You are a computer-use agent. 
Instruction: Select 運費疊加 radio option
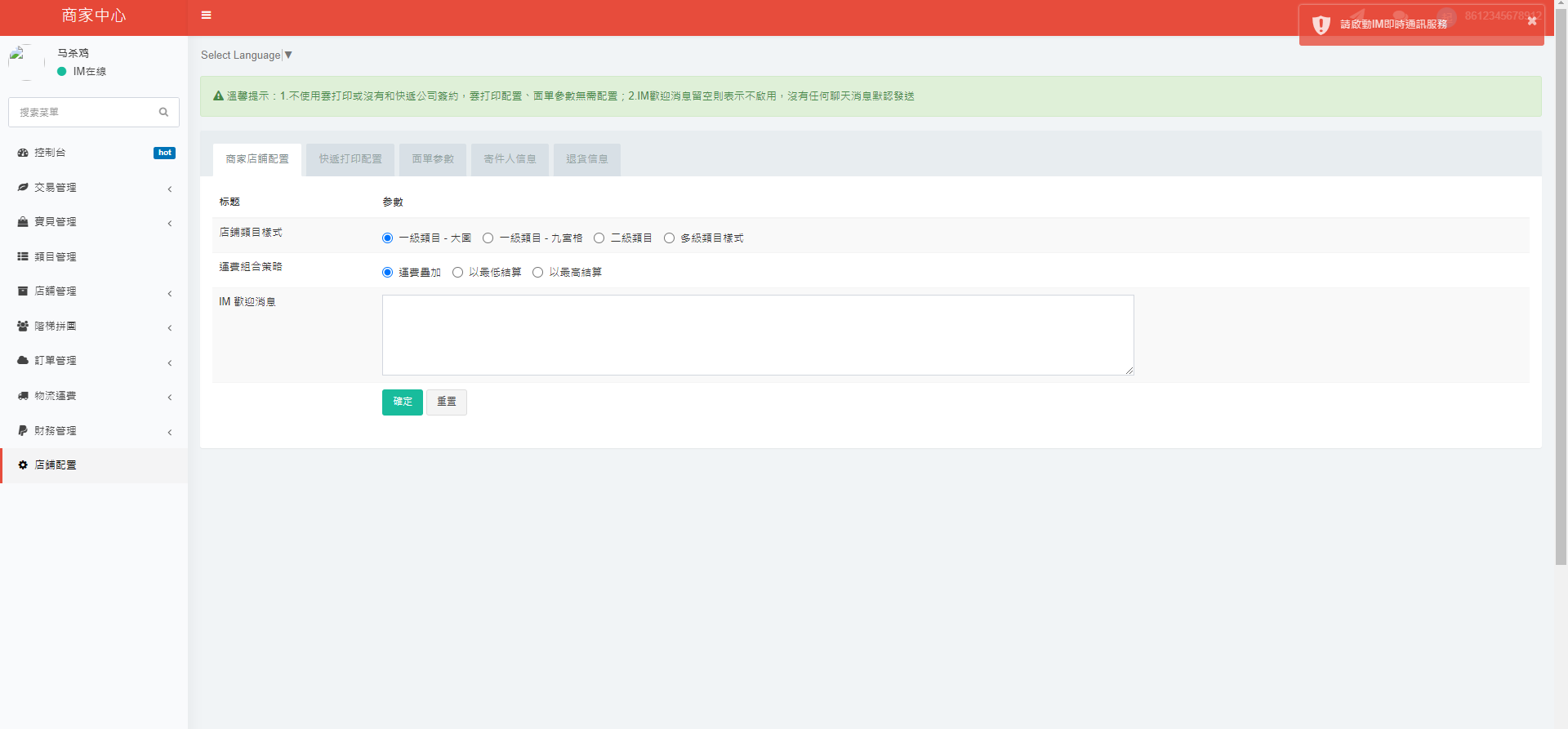(387, 273)
